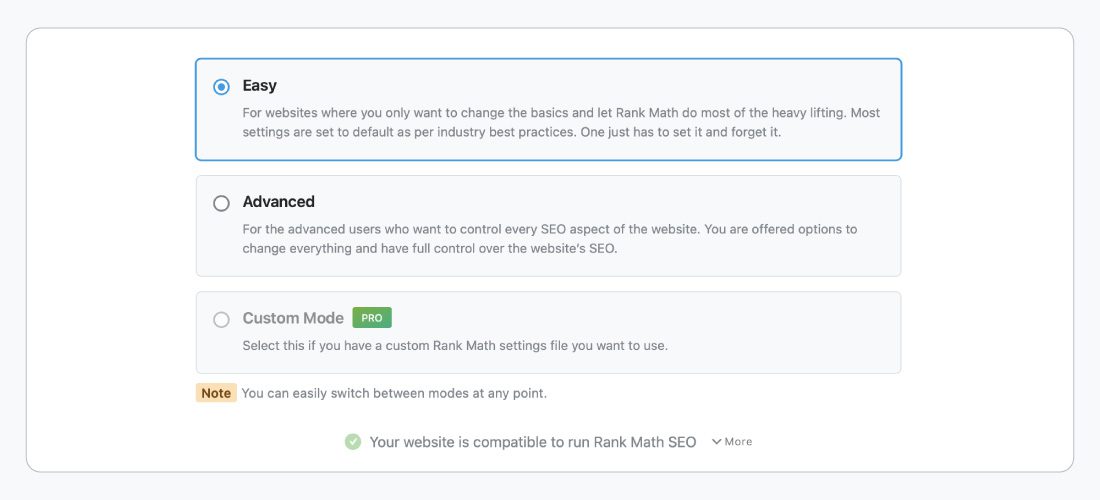This screenshot has width=1100, height=500.
Task: Click 'You can easily switch between modes' text
Action: pyautogui.click(x=394, y=393)
